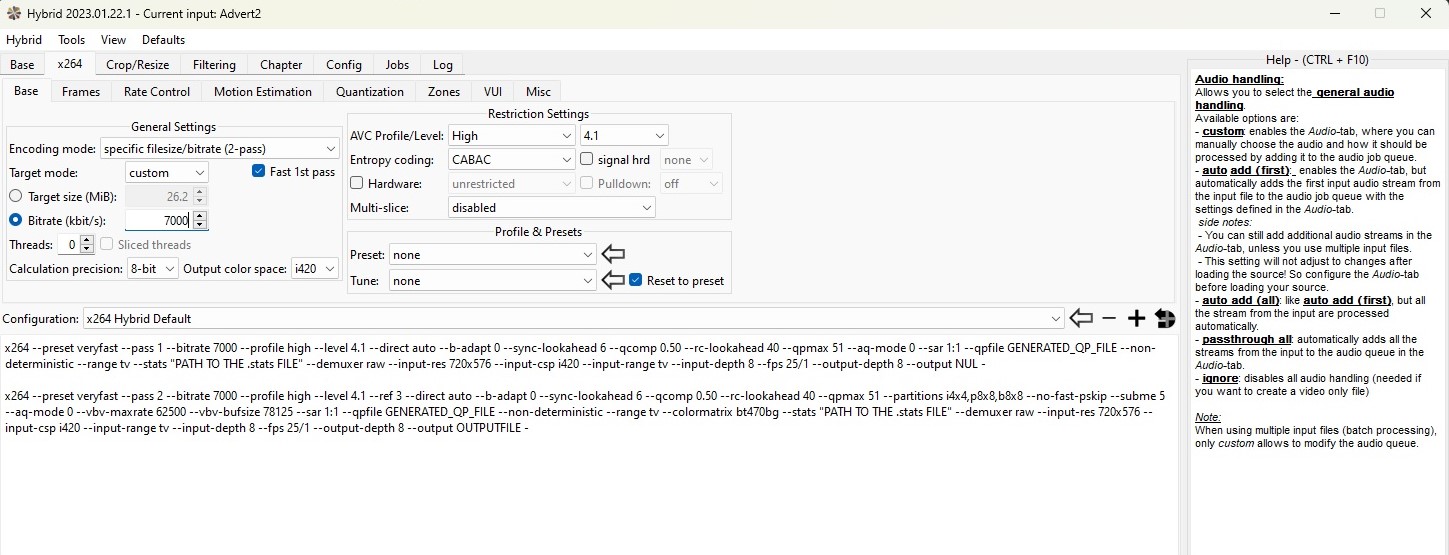The image size is (1449, 555).
Task: Switch to the Config tab
Action: [x=344, y=64]
